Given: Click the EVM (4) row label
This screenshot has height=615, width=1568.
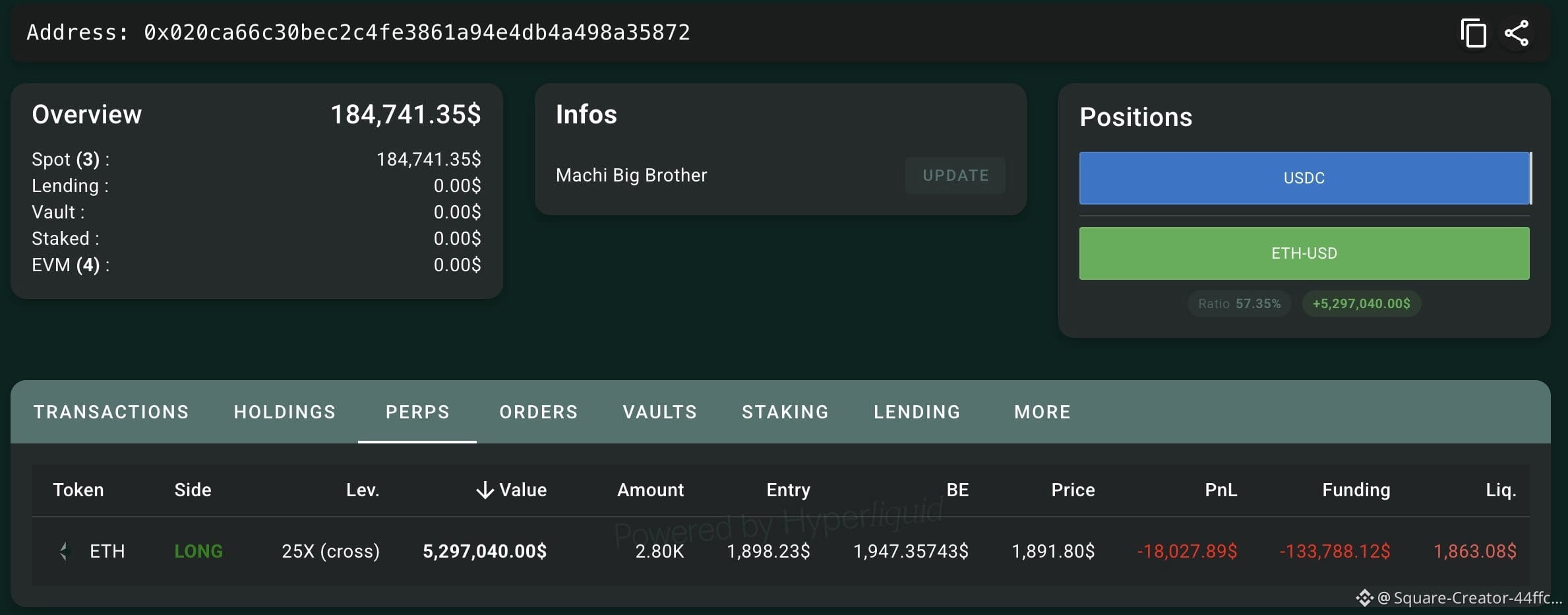Looking at the screenshot, I should click(x=71, y=265).
